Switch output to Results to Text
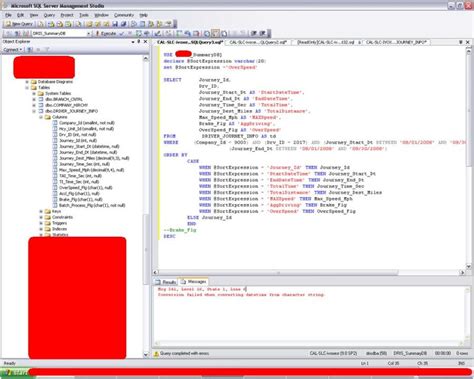Image resolution: width=474 pixels, height=379 pixels. [x=207, y=33]
